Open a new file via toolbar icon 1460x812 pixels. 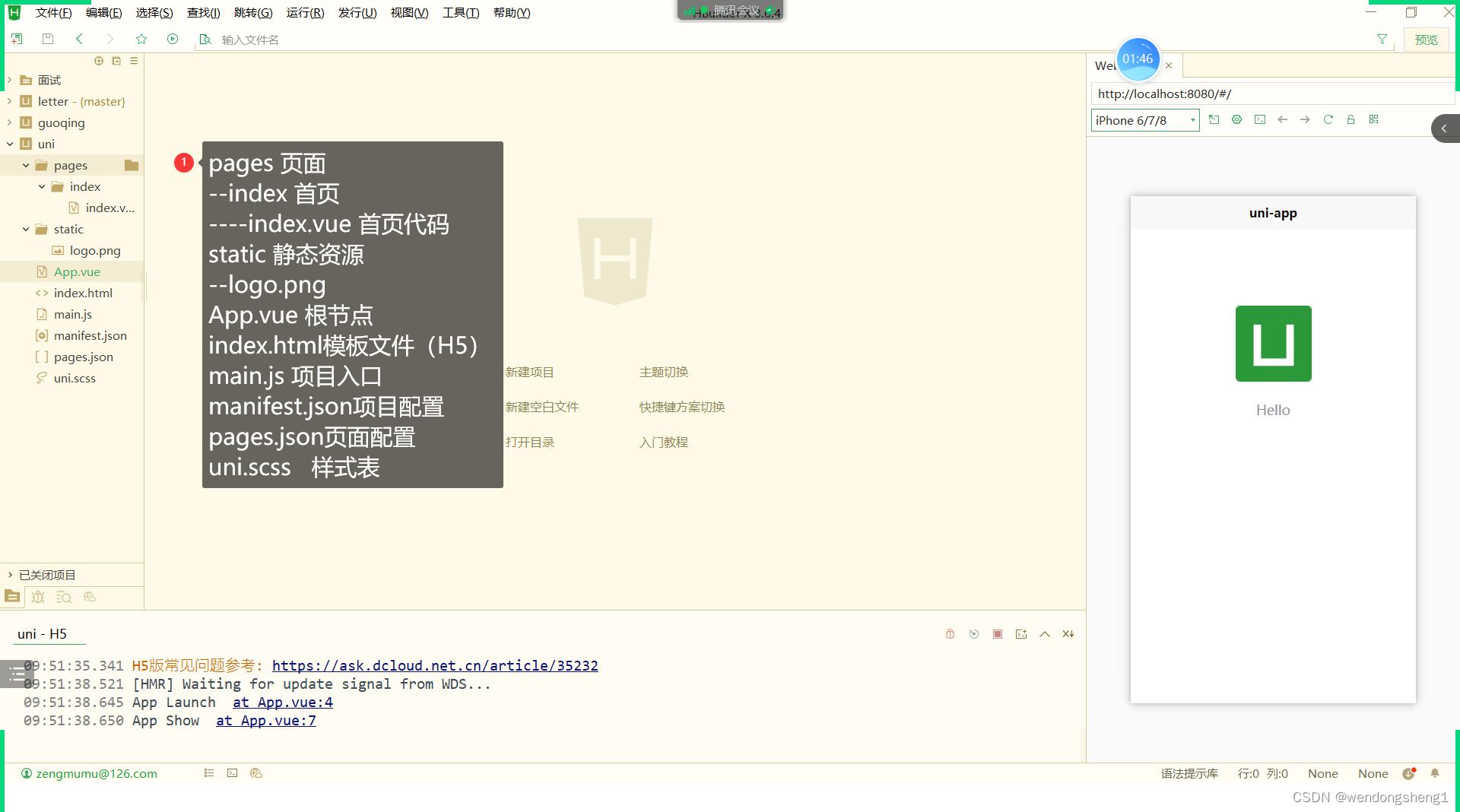pos(16,39)
